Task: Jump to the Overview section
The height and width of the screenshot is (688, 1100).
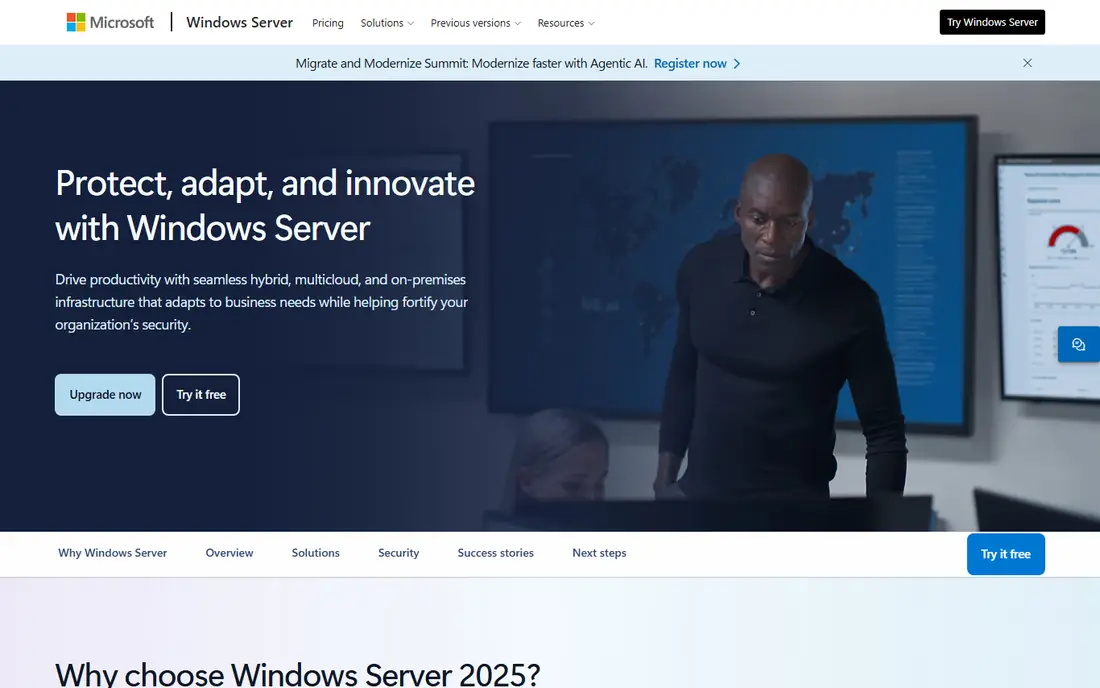Action: point(229,553)
